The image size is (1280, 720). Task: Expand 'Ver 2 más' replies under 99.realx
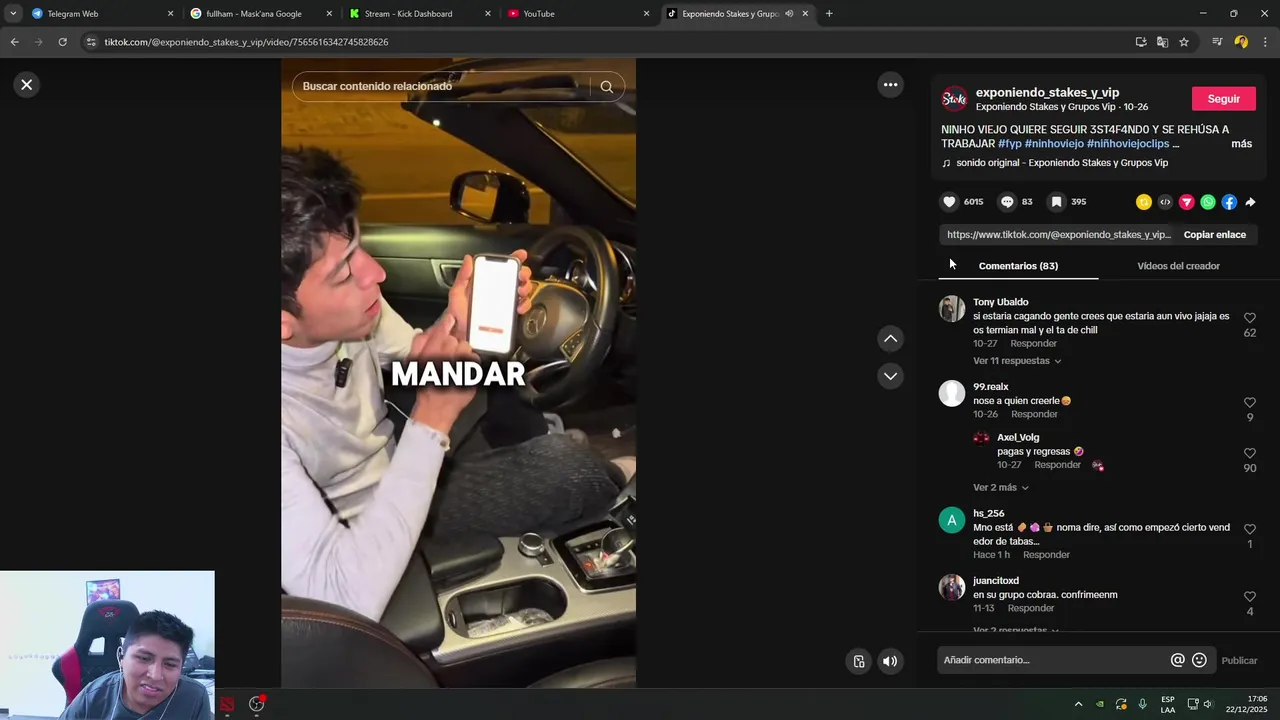click(x=1001, y=488)
